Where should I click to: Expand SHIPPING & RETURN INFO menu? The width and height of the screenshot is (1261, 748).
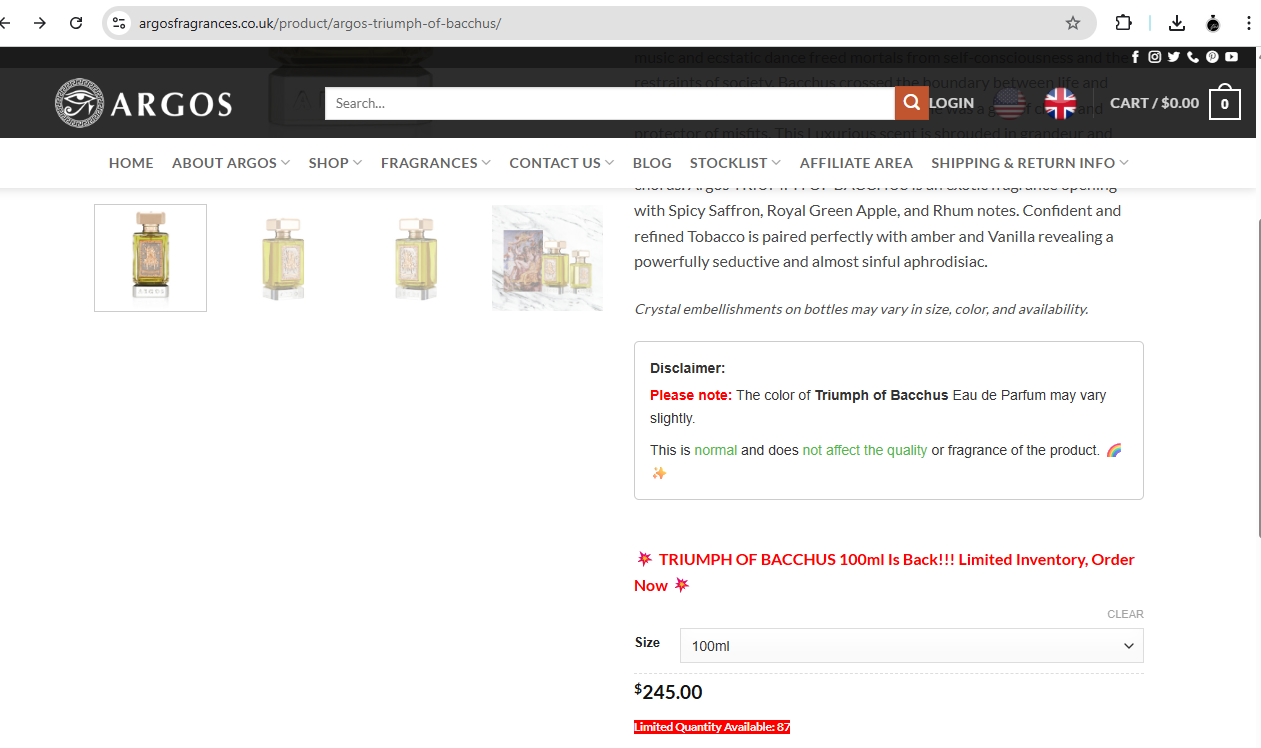1030,163
